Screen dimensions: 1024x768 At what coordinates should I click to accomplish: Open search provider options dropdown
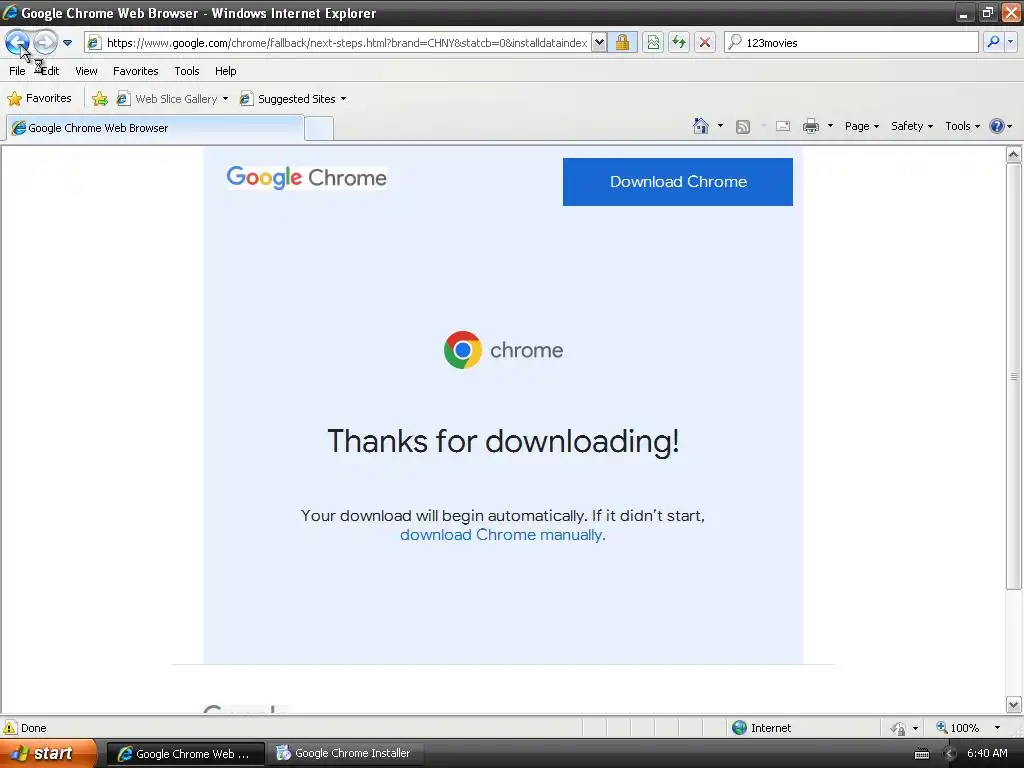coord(1011,42)
